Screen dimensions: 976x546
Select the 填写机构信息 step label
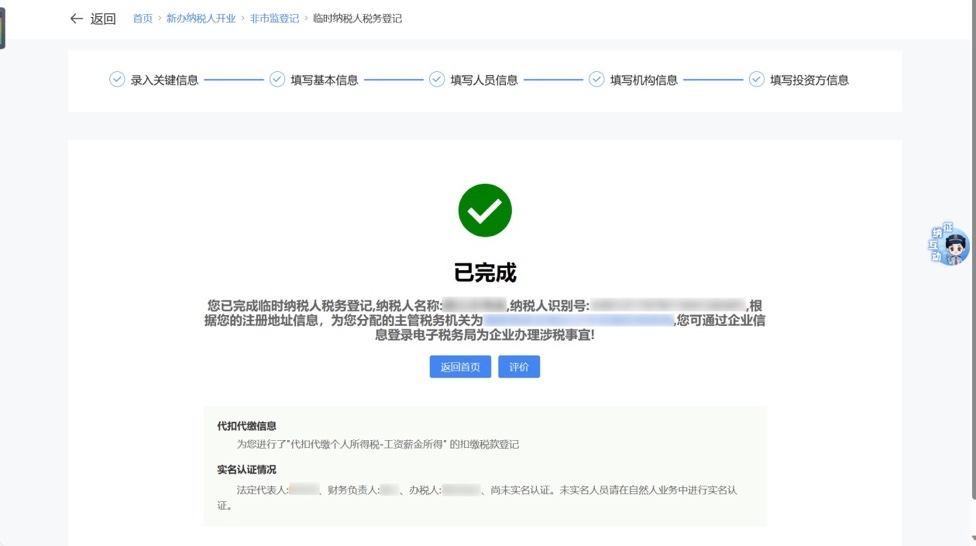[x=644, y=80]
